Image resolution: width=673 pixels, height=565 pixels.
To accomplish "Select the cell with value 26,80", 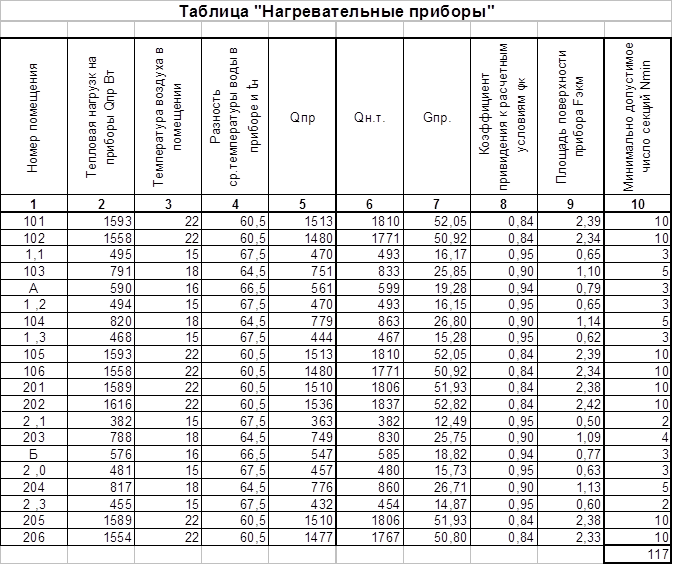I will pyautogui.click(x=437, y=318).
